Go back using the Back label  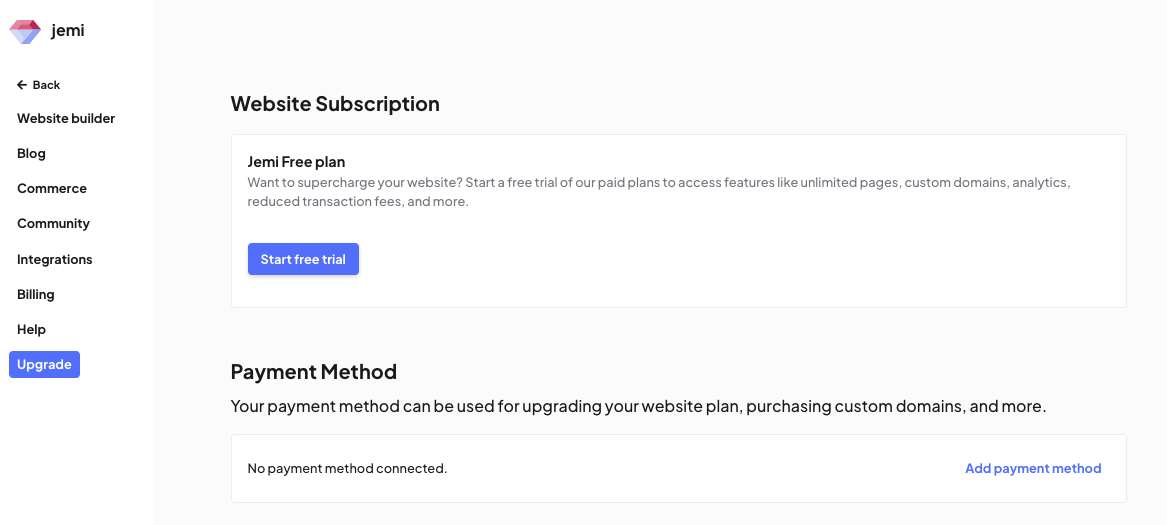point(46,85)
